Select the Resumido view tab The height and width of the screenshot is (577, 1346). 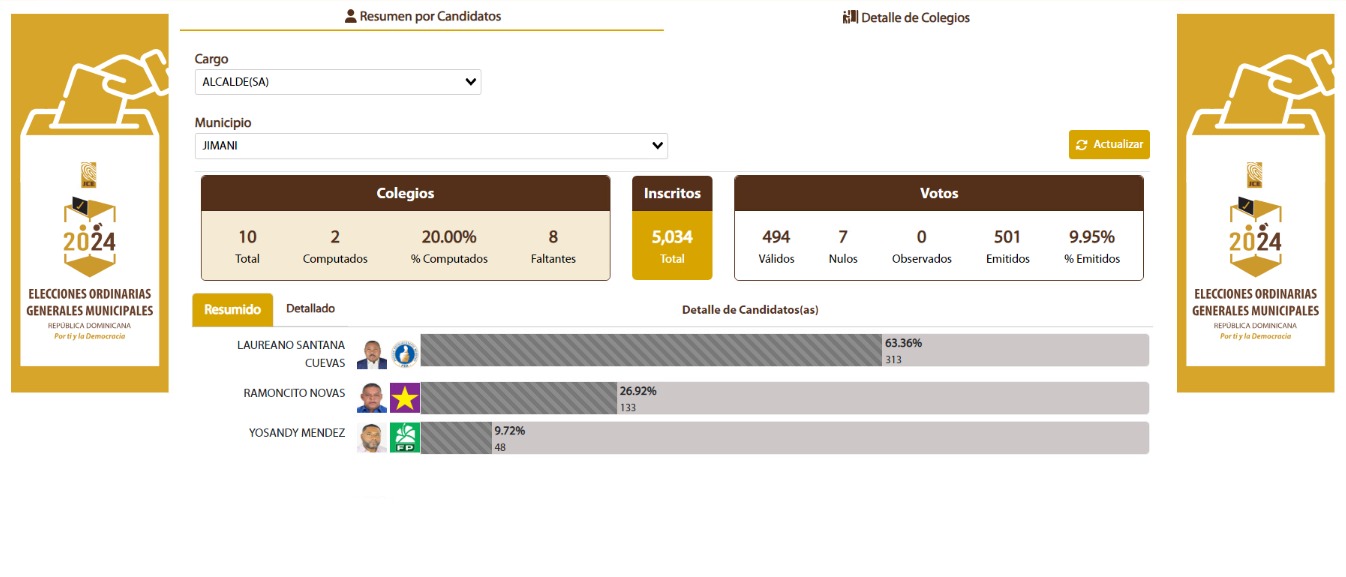232,310
